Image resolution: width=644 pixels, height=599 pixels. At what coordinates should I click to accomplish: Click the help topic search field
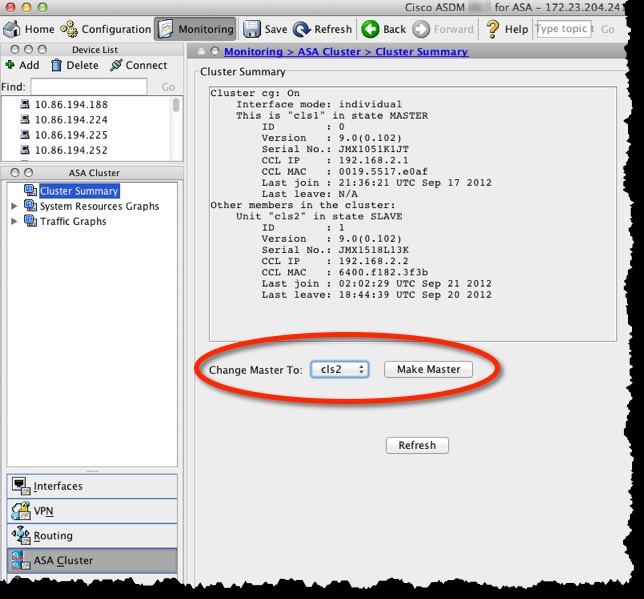(x=564, y=29)
